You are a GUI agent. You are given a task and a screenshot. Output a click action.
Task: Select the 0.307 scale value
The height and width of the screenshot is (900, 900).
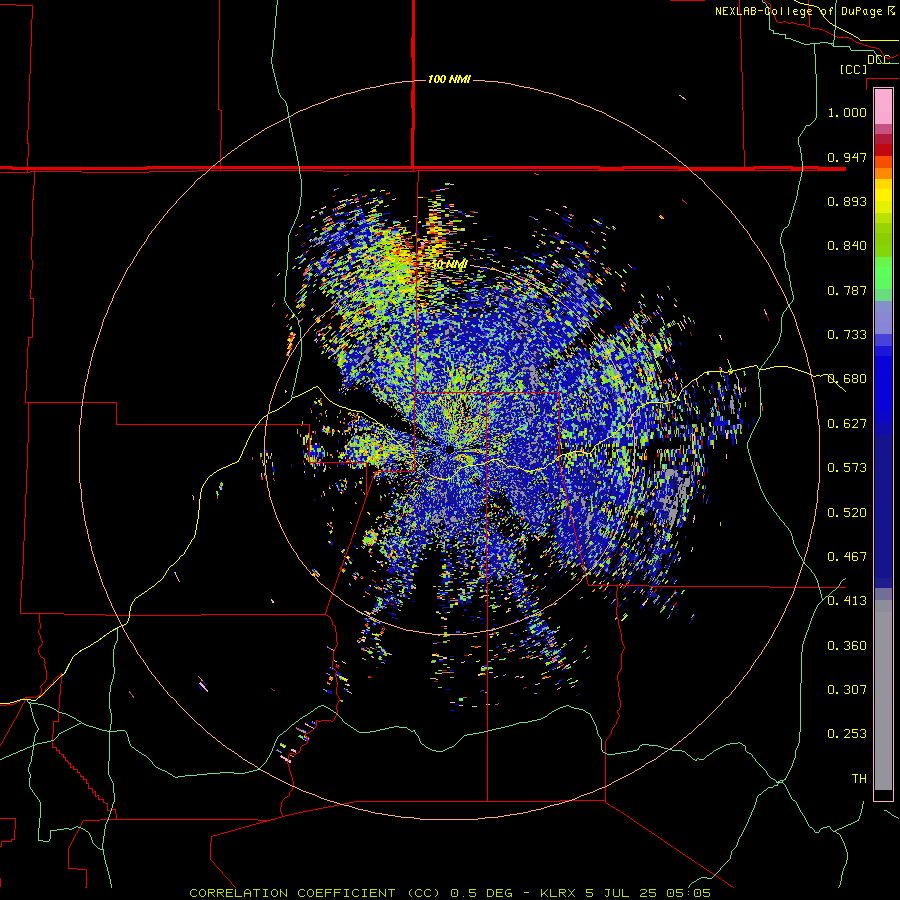tap(847, 690)
